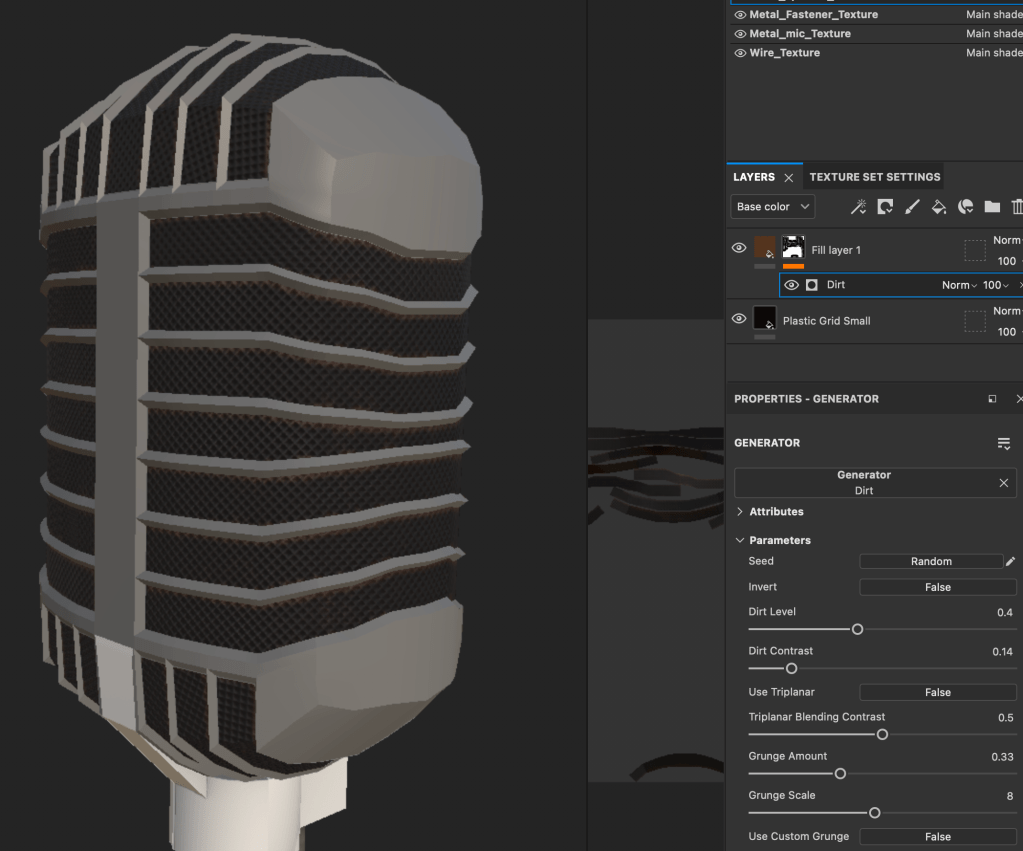Screen dimensions: 1023x851
Task: Switch to Texture Set Settings tab
Action: (x=874, y=177)
